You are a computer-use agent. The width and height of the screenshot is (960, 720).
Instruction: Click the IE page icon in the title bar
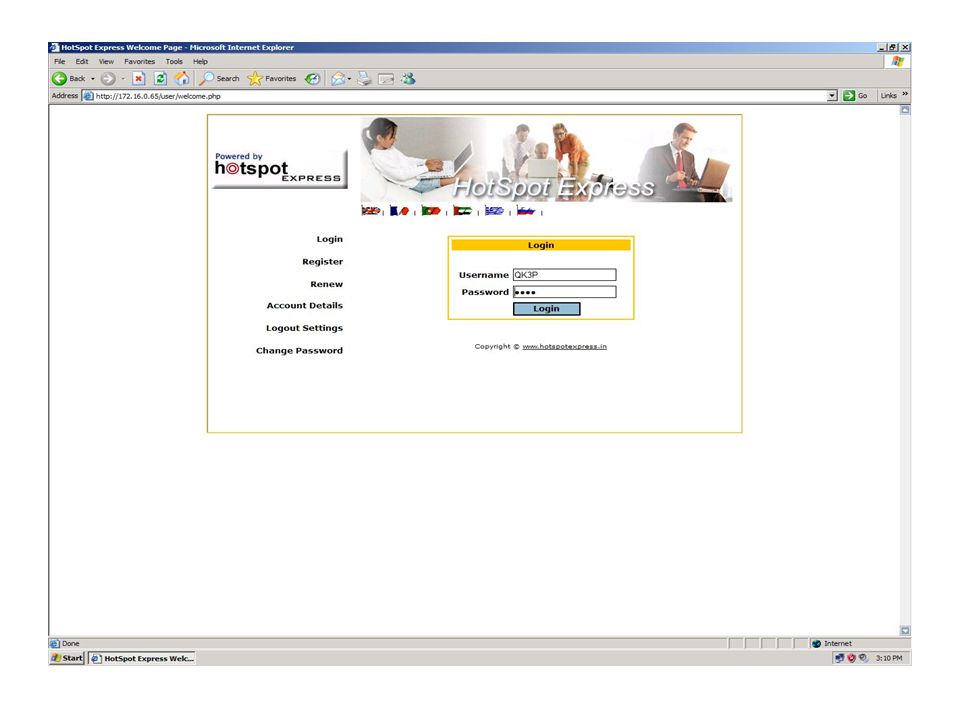point(54,47)
